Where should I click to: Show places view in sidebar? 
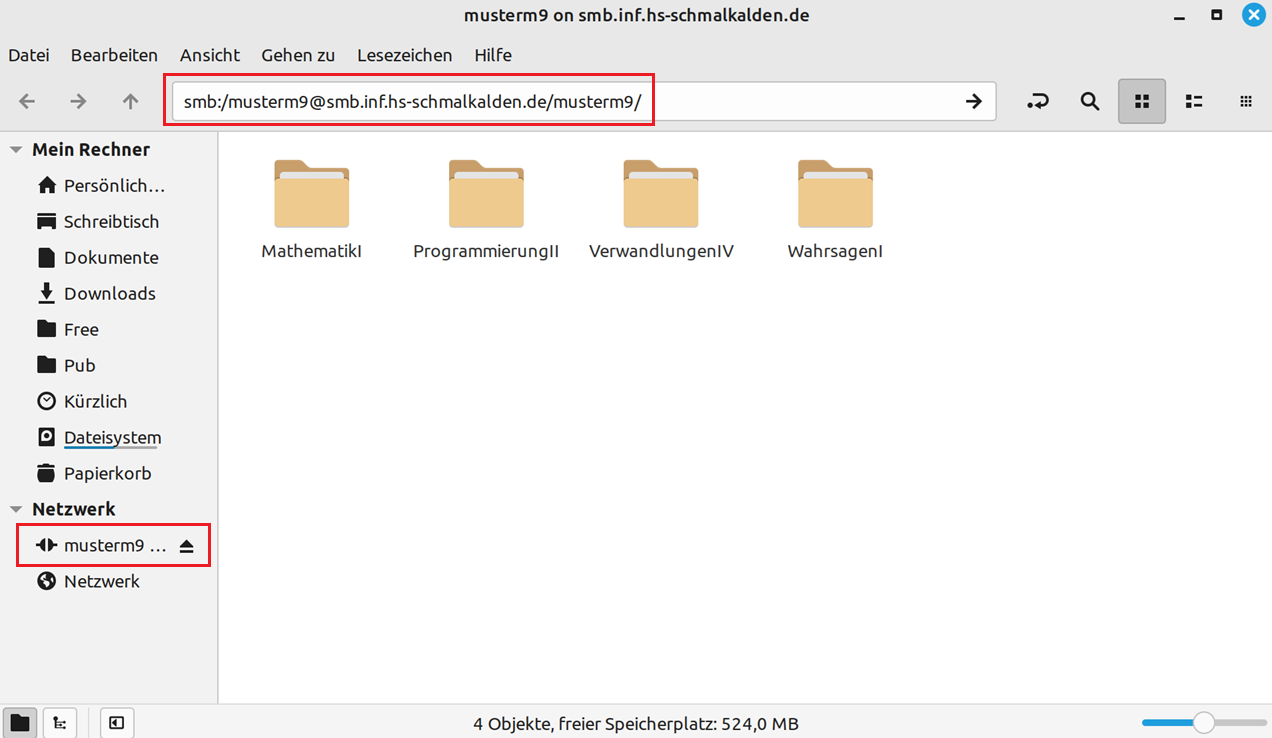[x=20, y=723]
